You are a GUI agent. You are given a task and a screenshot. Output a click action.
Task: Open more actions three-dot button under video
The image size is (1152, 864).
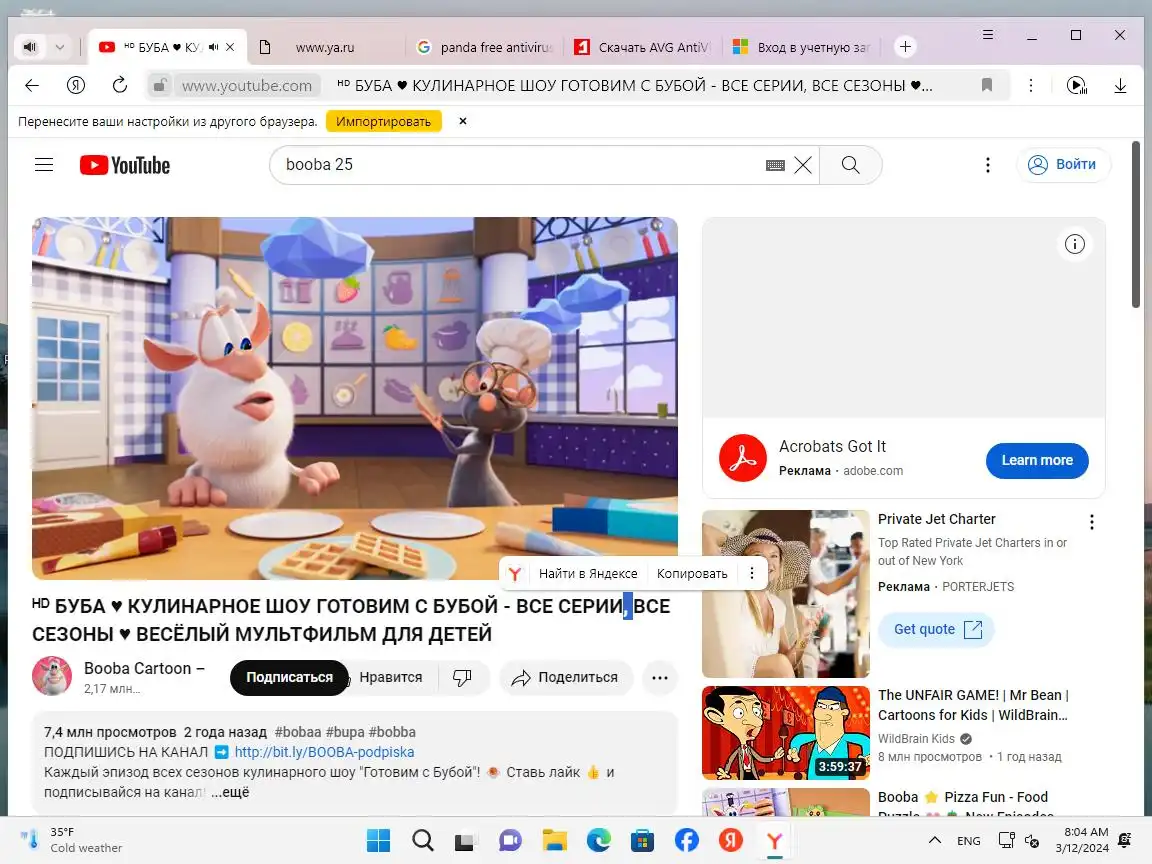point(660,677)
